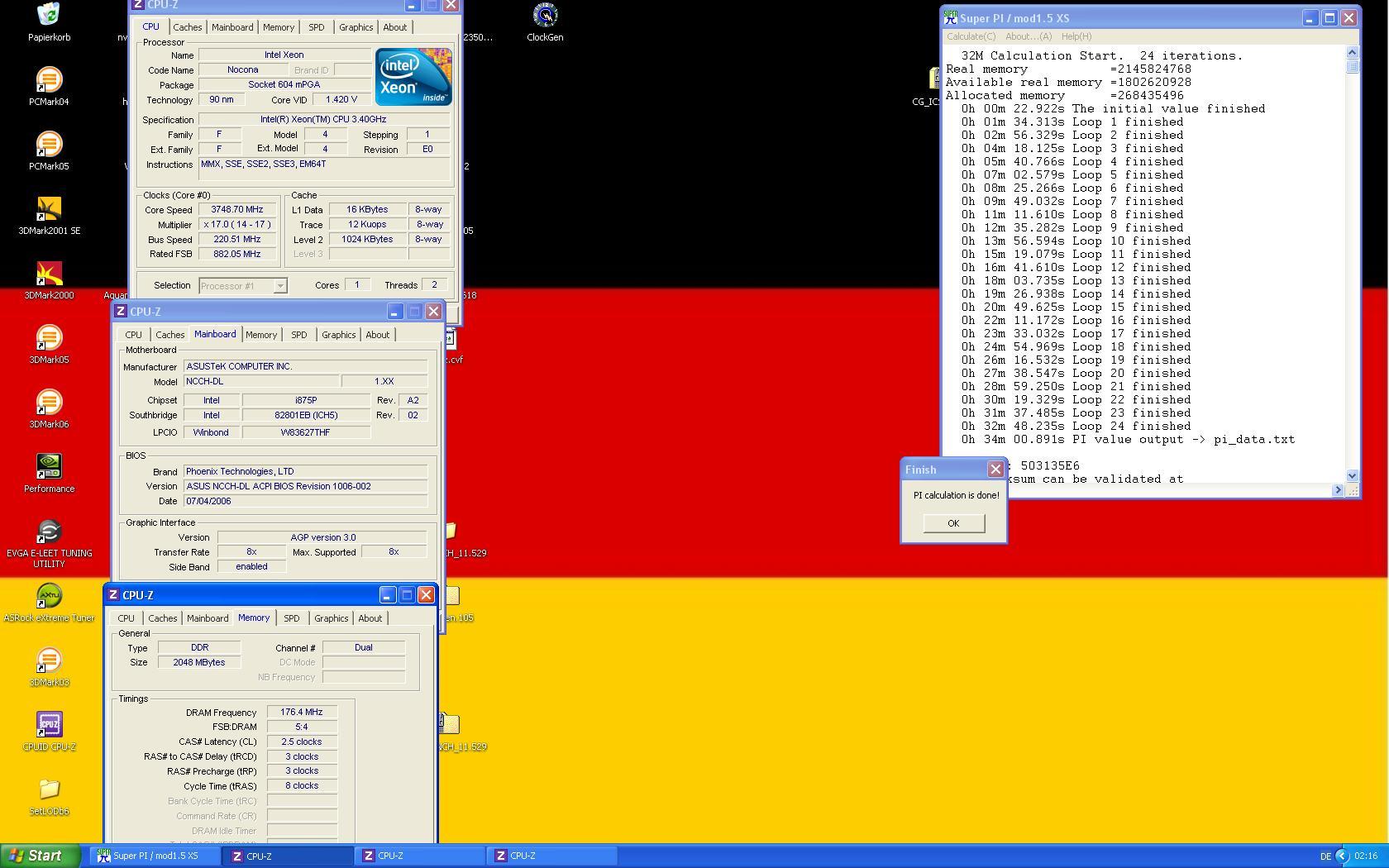Click the Memory CPU-Z window title icon
Screen dimensions: 1389x868
pos(113,594)
